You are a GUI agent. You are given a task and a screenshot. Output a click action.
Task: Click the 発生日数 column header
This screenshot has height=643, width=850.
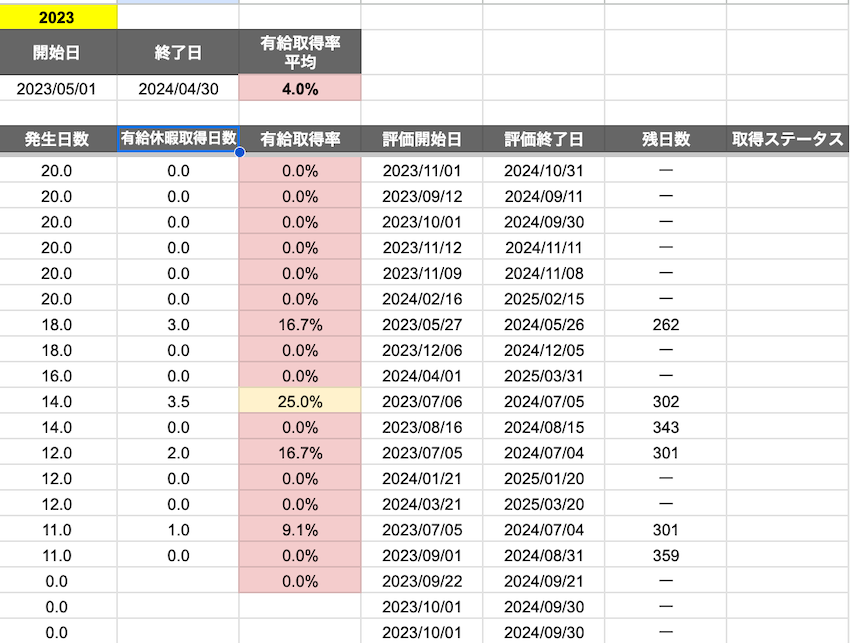(58, 140)
